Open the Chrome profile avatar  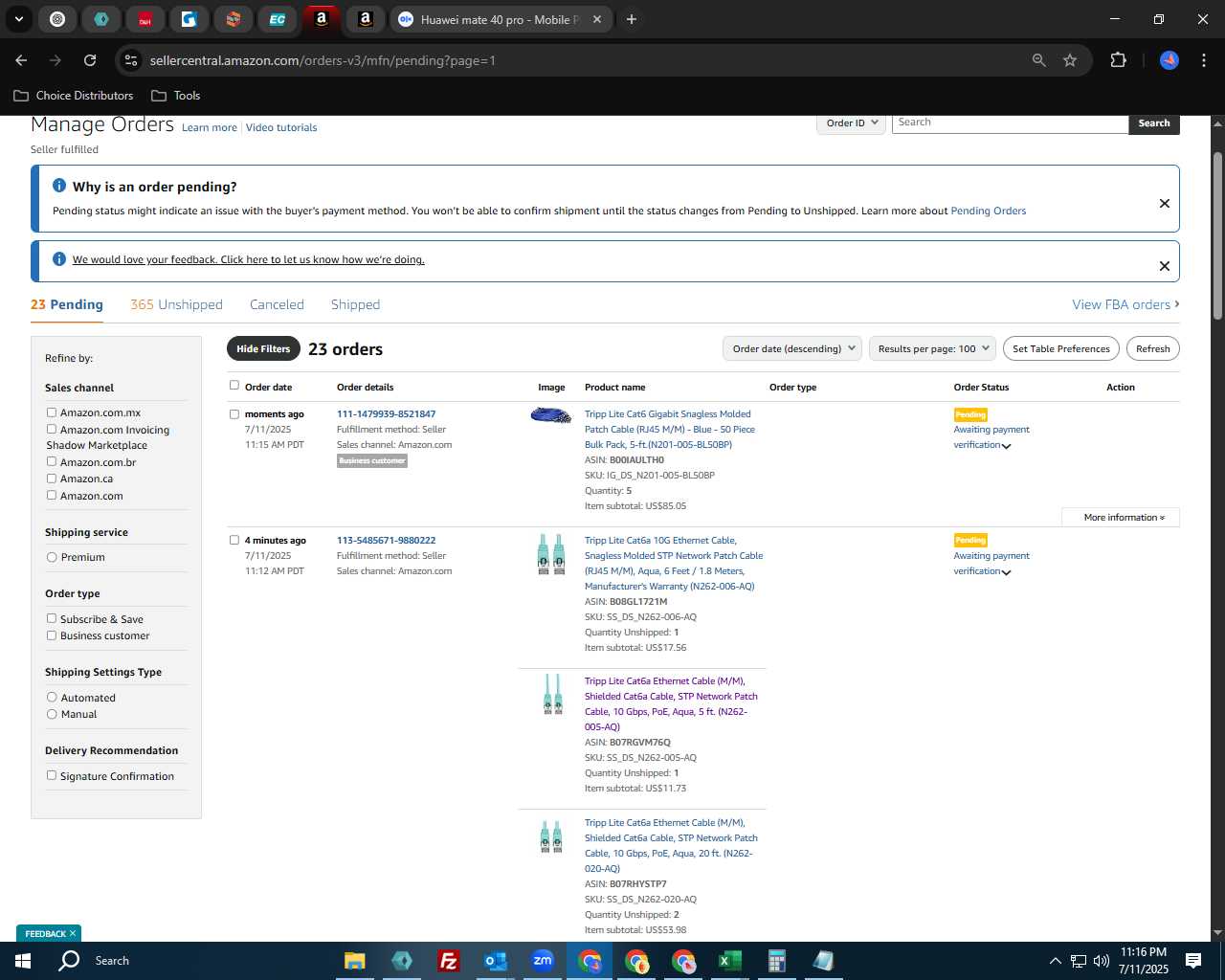click(1169, 60)
